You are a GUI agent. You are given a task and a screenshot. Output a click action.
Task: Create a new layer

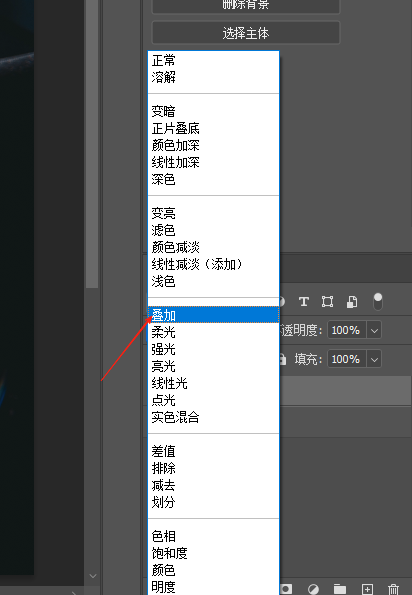point(367,589)
